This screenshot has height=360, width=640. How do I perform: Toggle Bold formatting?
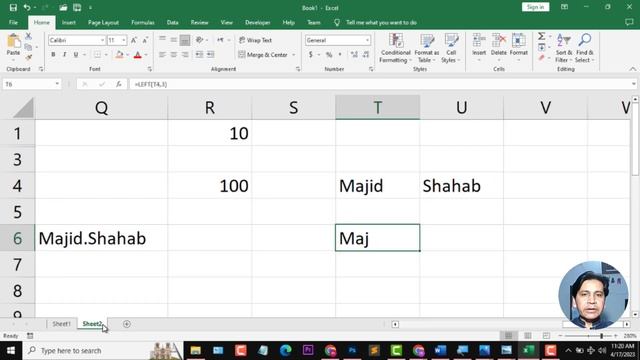pos(53,54)
